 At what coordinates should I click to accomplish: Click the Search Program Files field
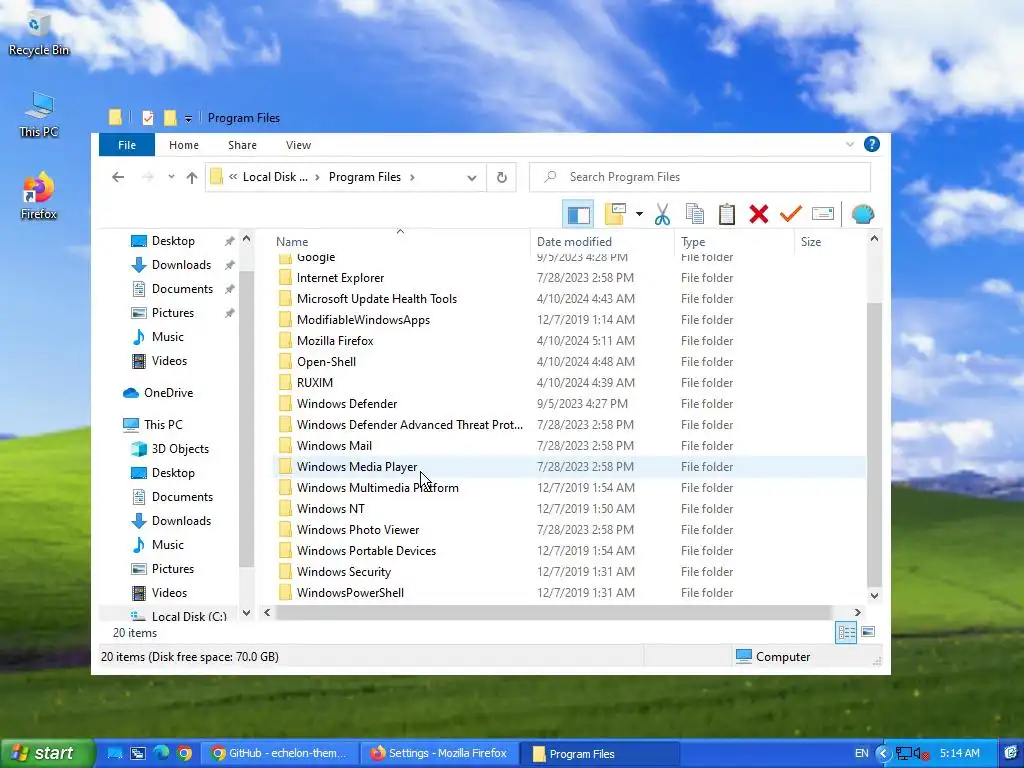pos(700,177)
